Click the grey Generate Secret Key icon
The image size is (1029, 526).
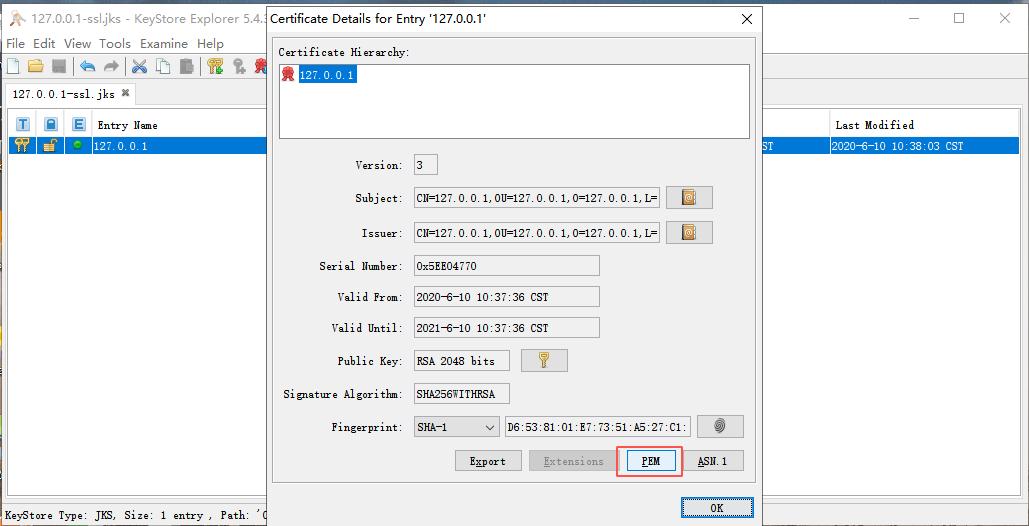(240, 66)
